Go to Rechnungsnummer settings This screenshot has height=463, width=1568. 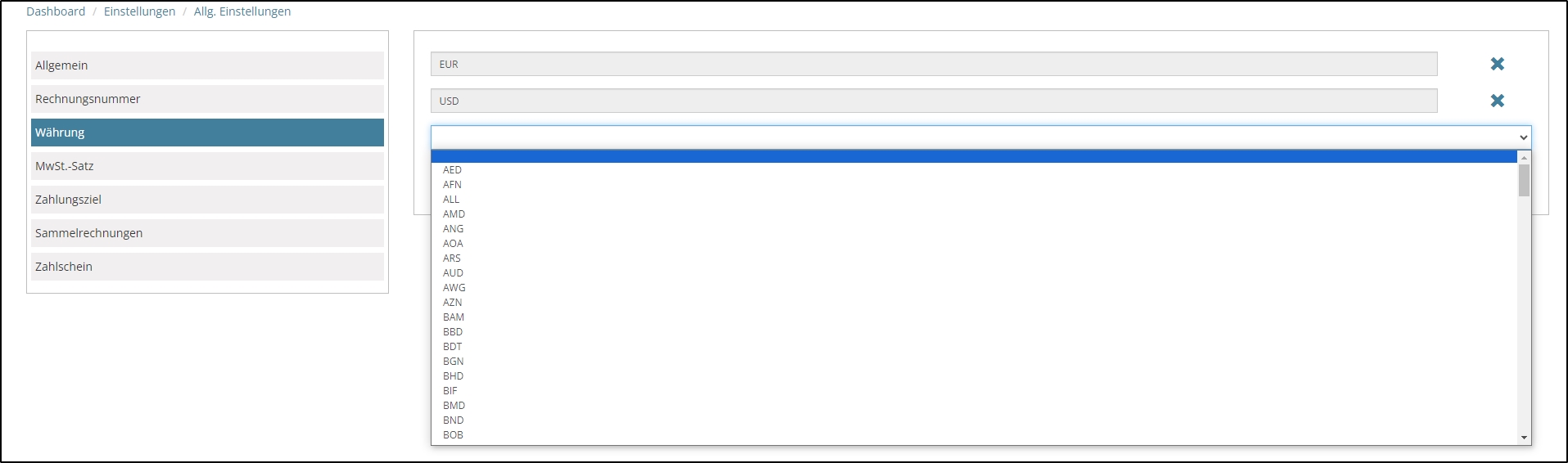(x=207, y=99)
